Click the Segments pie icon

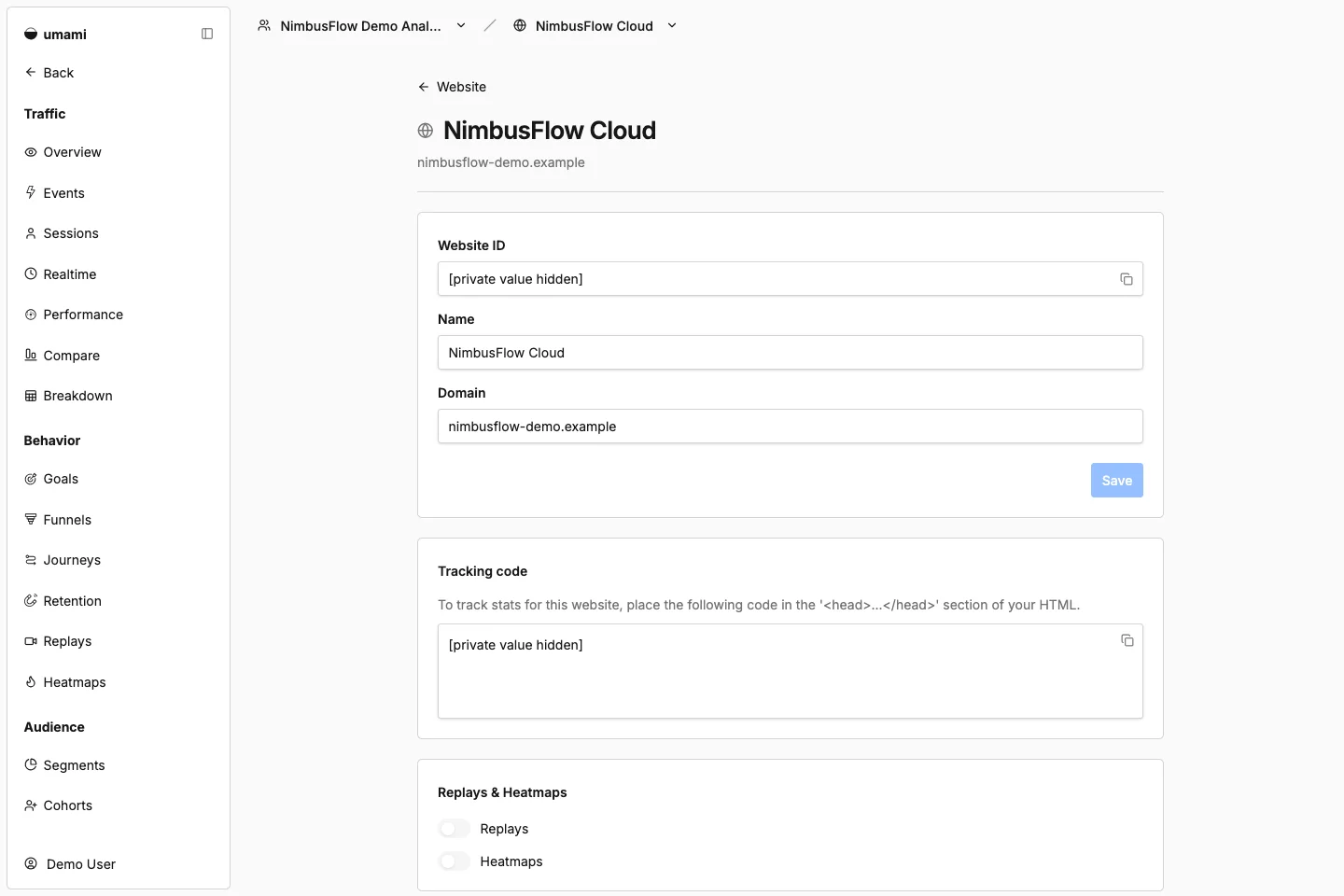coord(31,764)
